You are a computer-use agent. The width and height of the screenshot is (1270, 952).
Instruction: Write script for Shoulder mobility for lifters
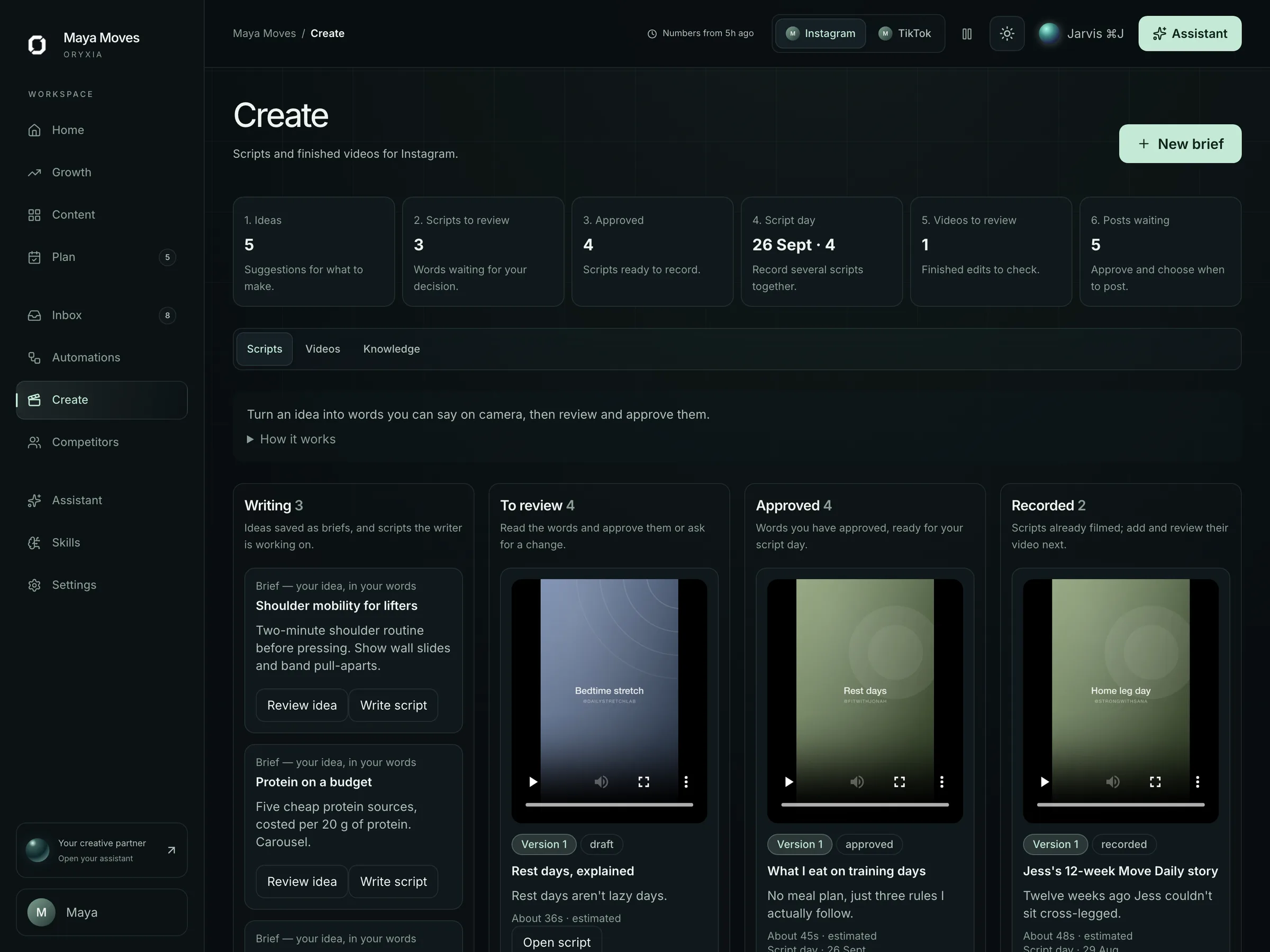(393, 706)
